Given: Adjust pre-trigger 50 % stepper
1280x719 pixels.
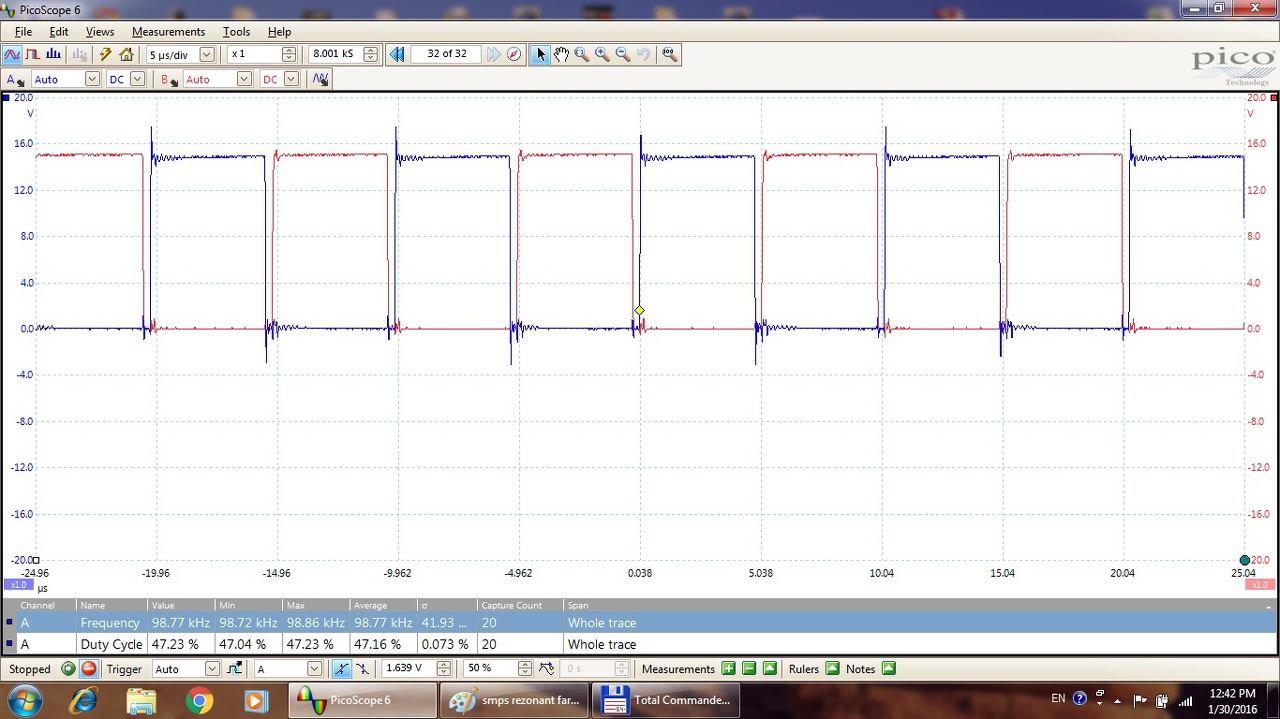Looking at the screenshot, I should [x=525, y=669].
